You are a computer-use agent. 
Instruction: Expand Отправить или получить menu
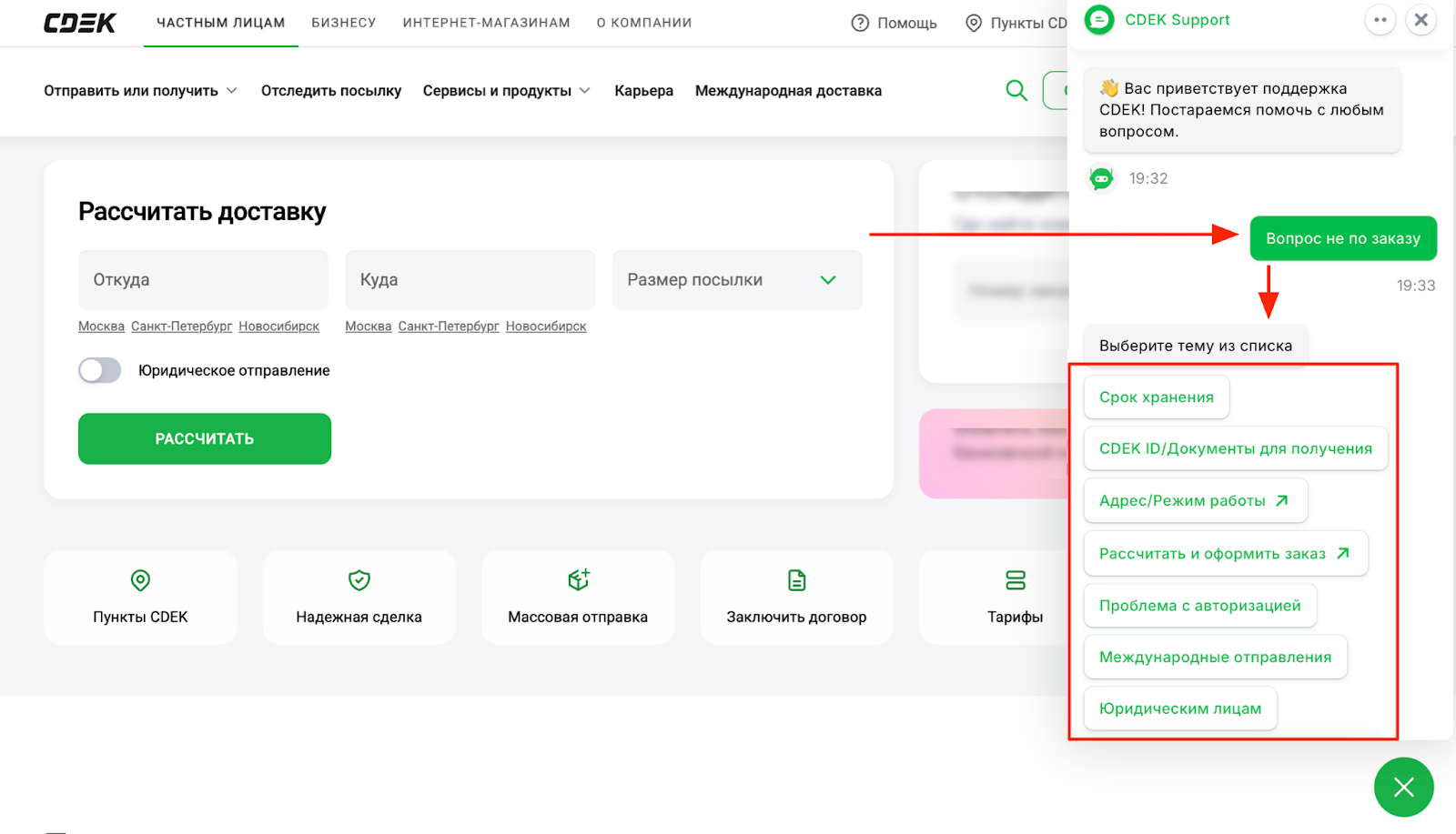[140, 91]
